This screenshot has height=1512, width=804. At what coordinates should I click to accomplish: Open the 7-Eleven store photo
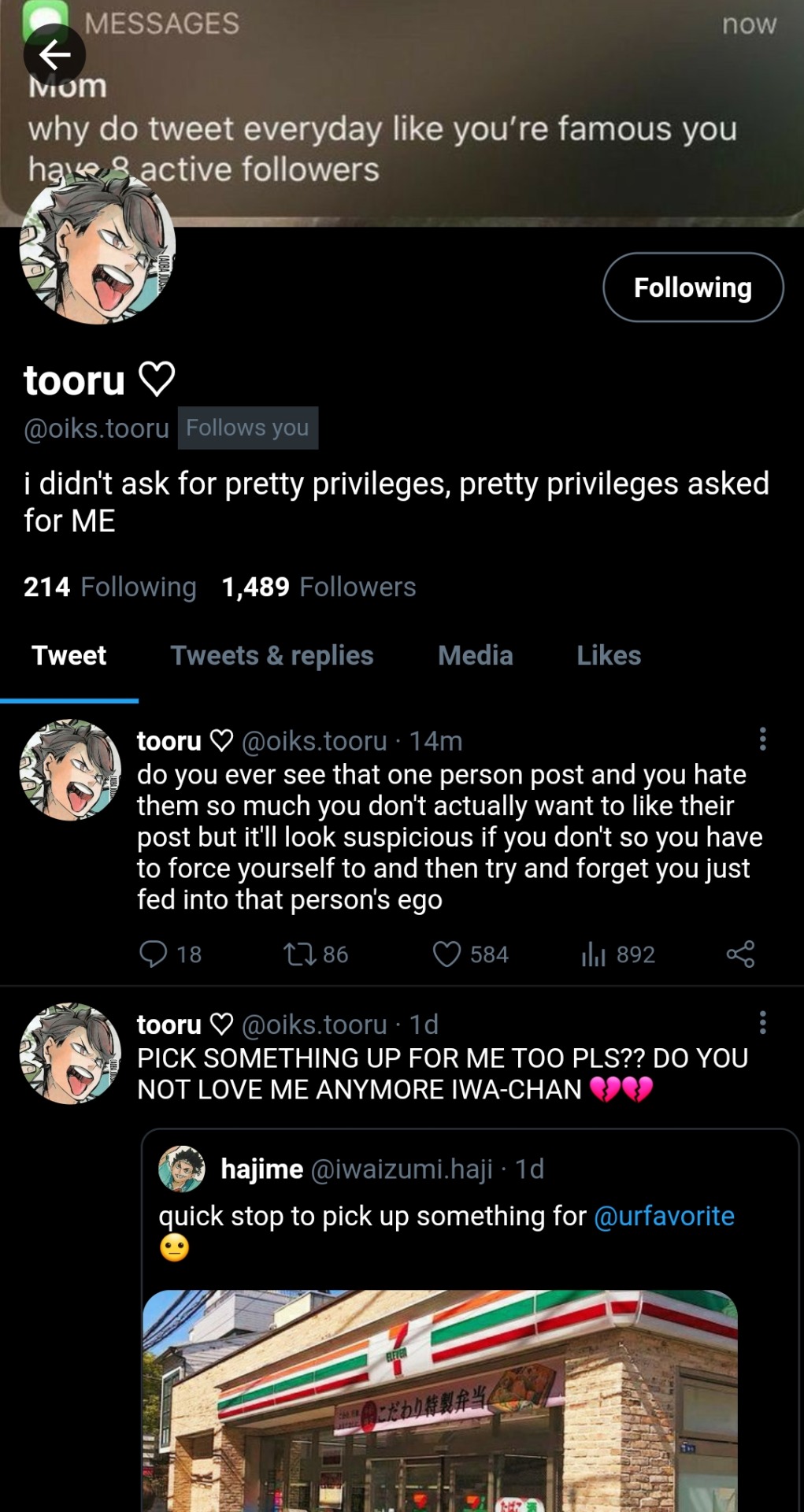point(439,1400)
